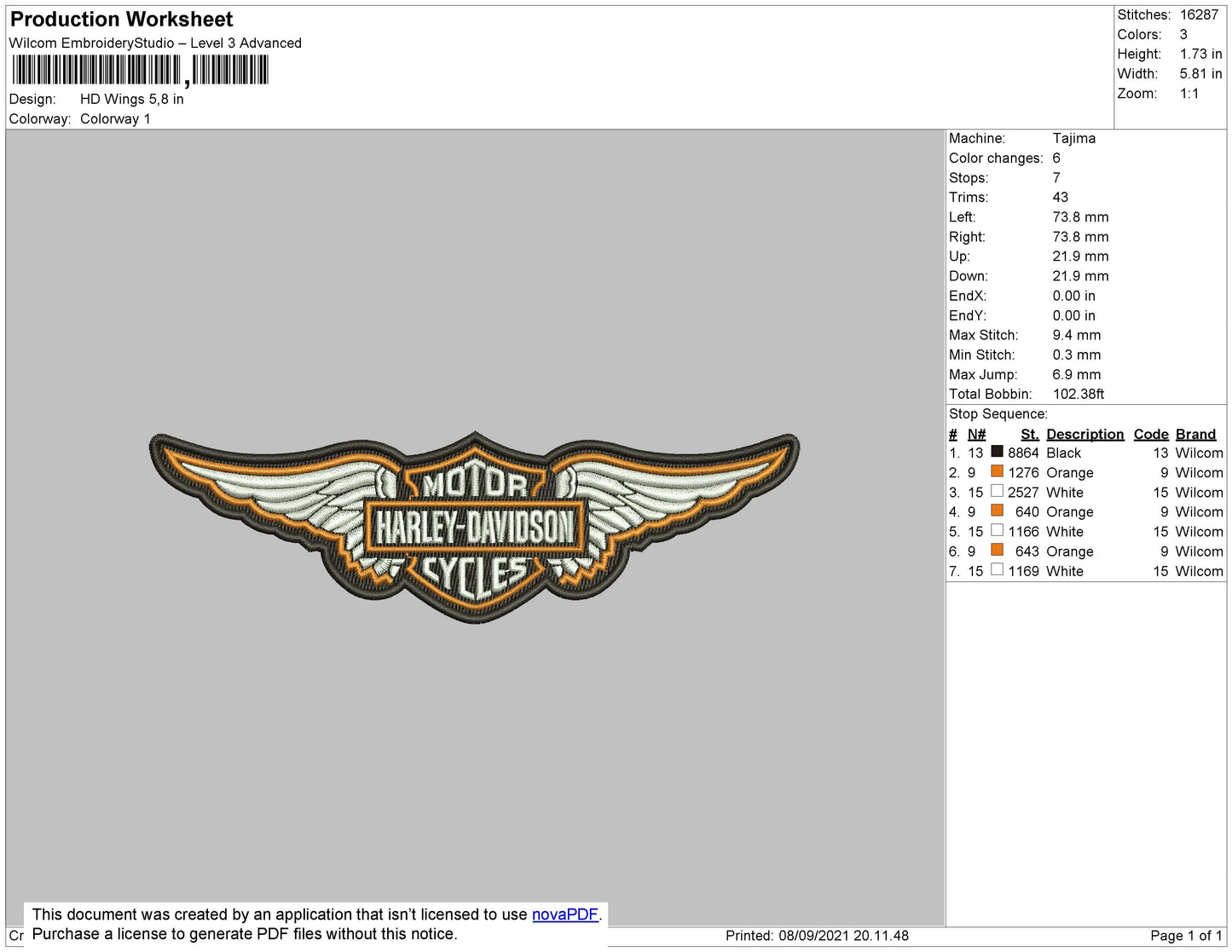Select the stitches count '16287'
Viewport: 1232px width, 952px height.
1199,14
